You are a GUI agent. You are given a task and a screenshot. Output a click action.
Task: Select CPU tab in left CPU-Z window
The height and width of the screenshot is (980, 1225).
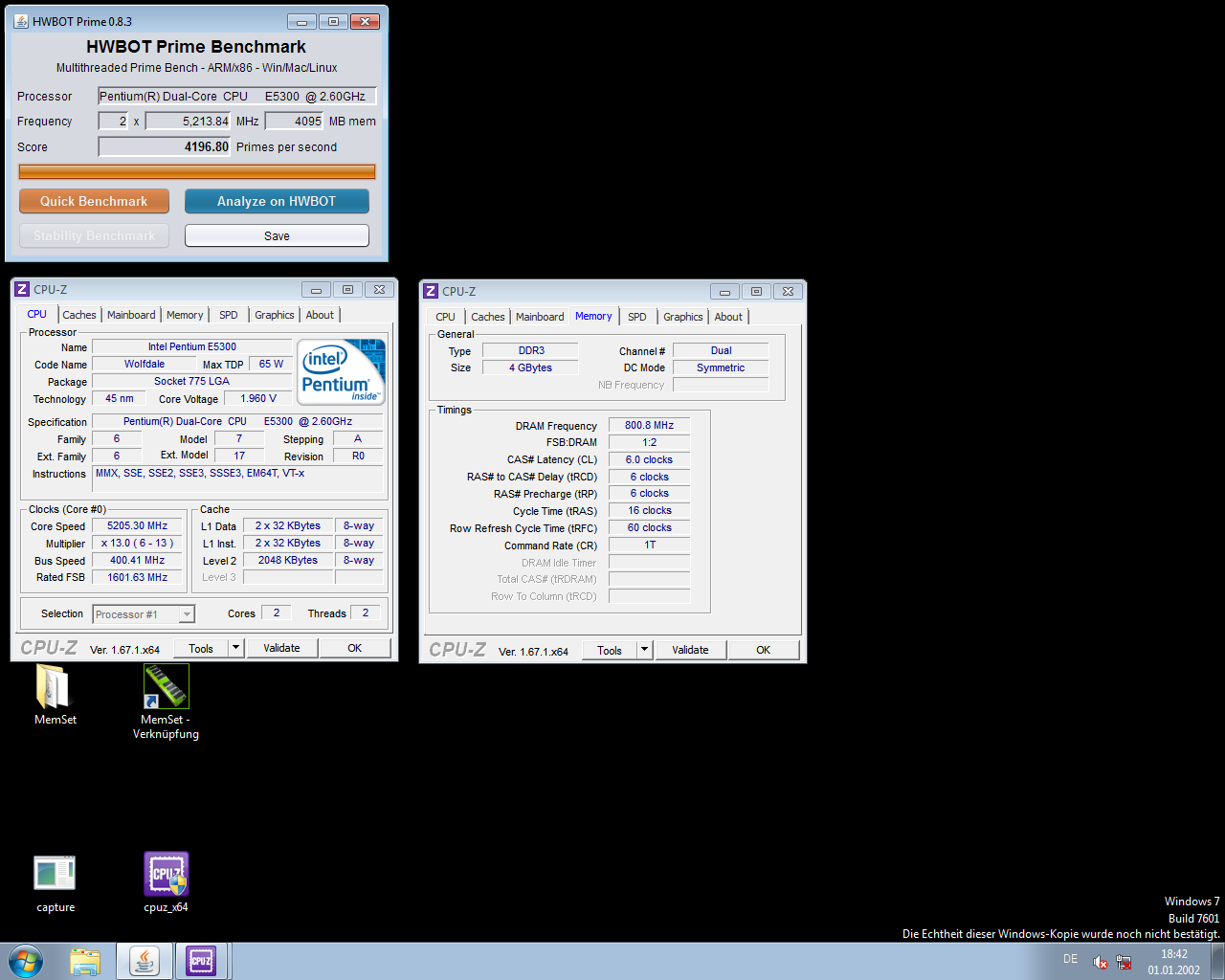[36, 314]
